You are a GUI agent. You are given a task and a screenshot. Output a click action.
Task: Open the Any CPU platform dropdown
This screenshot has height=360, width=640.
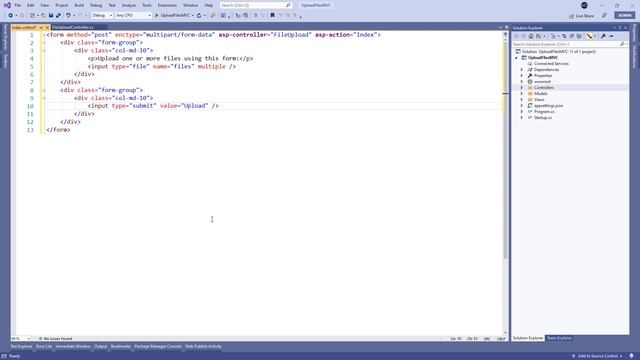133,16
